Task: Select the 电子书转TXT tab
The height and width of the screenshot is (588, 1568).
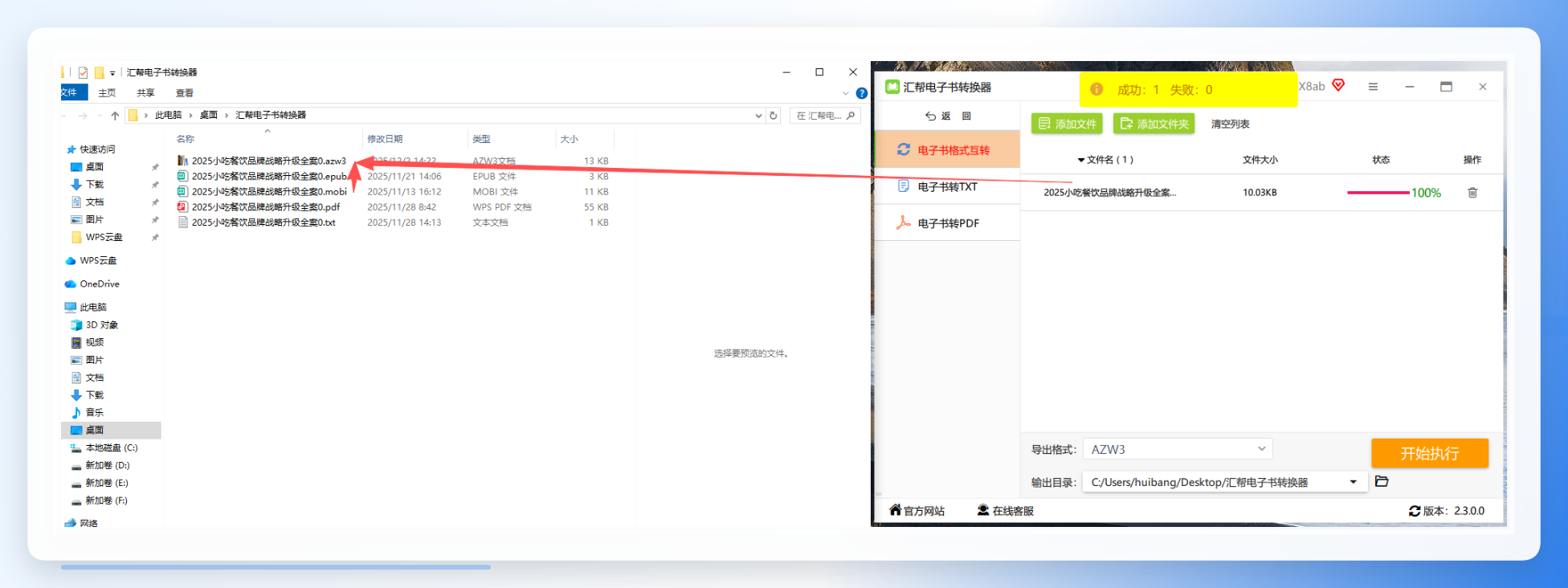Action: (x=947, y=186)
